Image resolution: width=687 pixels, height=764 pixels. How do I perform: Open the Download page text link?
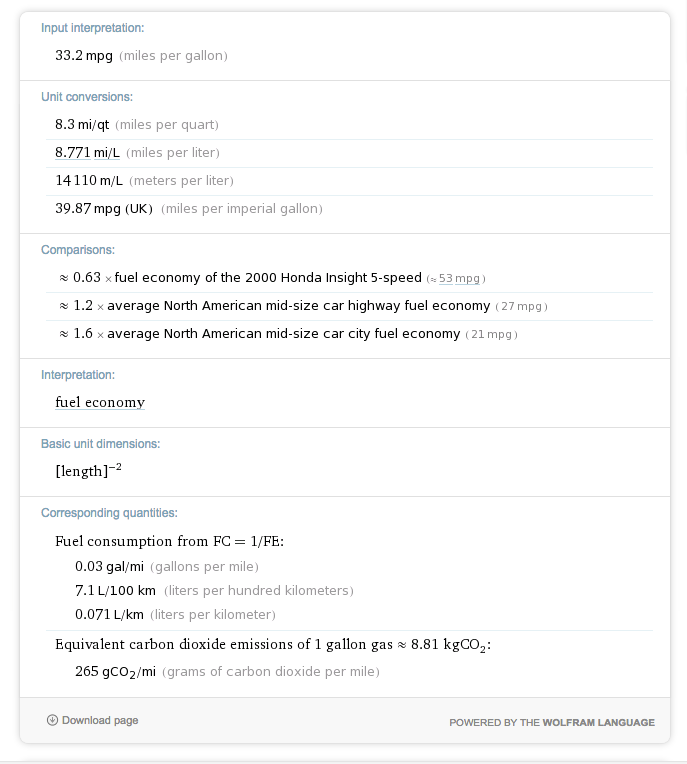[100, 720]
